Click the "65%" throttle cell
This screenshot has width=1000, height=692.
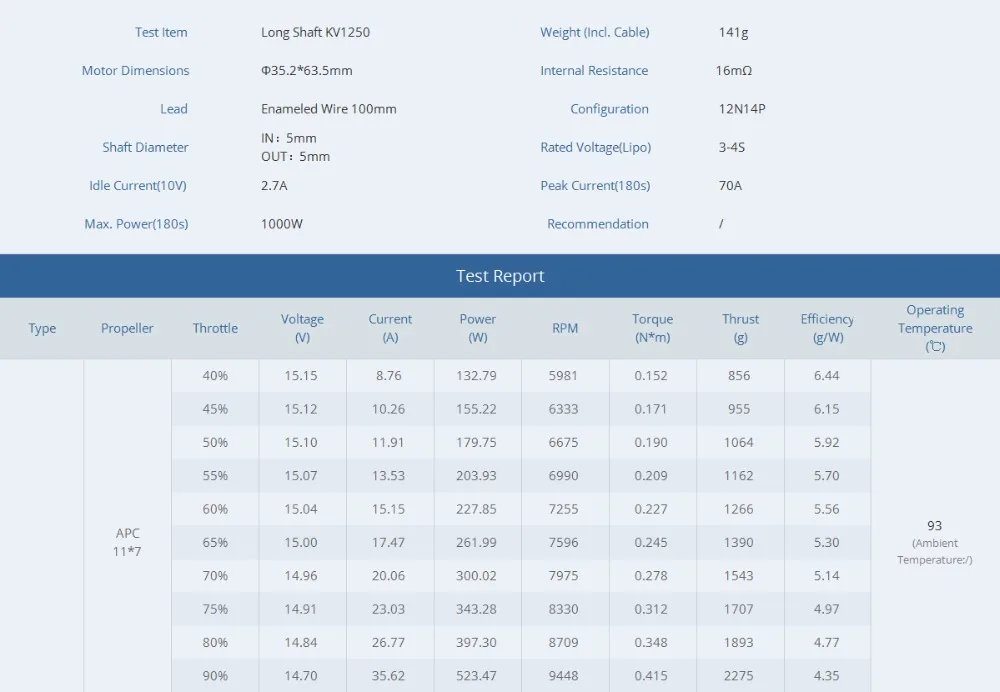(x=215, y=542)
